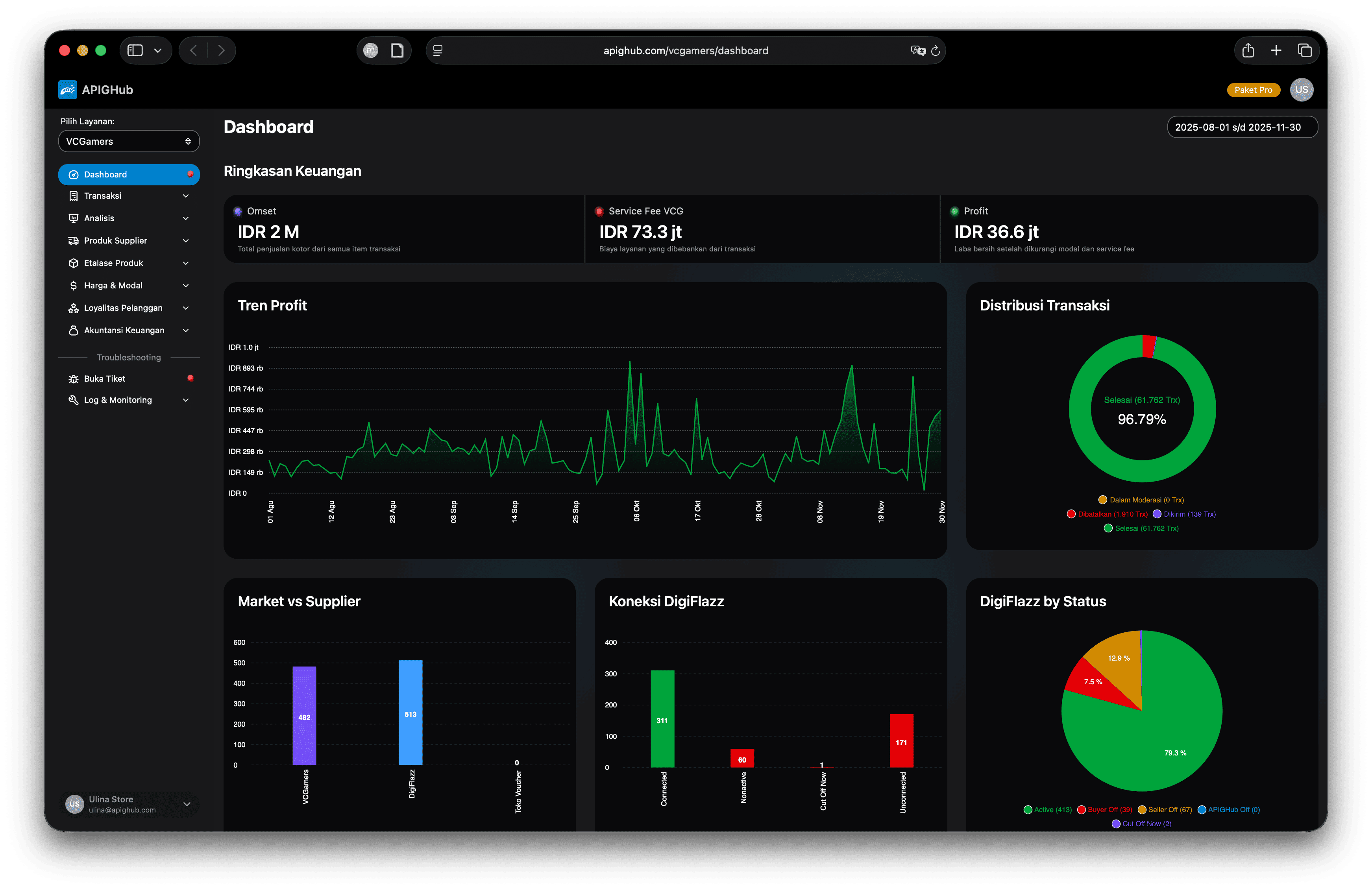
Task: Open the Dashboard sidebar item icon
Action: coord(73,174)
